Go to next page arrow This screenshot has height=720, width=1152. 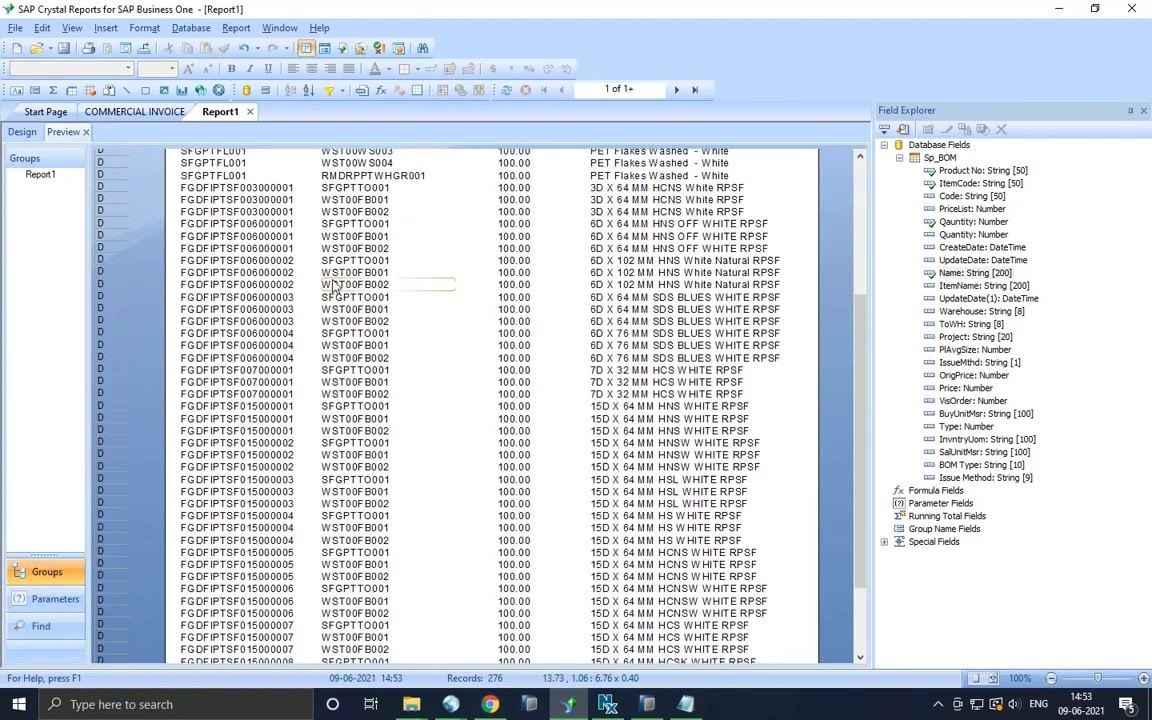pyautogui.click(x=677, y=90)
